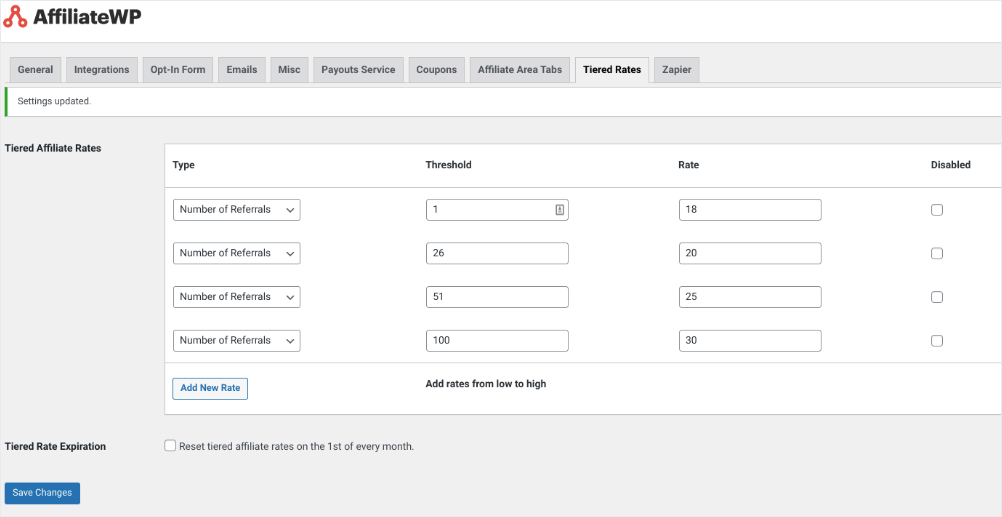The height and width of the screenshot is (517, 1002).
Task: Open Type dropdown for threshold 26 row
Action: point(236,253)
